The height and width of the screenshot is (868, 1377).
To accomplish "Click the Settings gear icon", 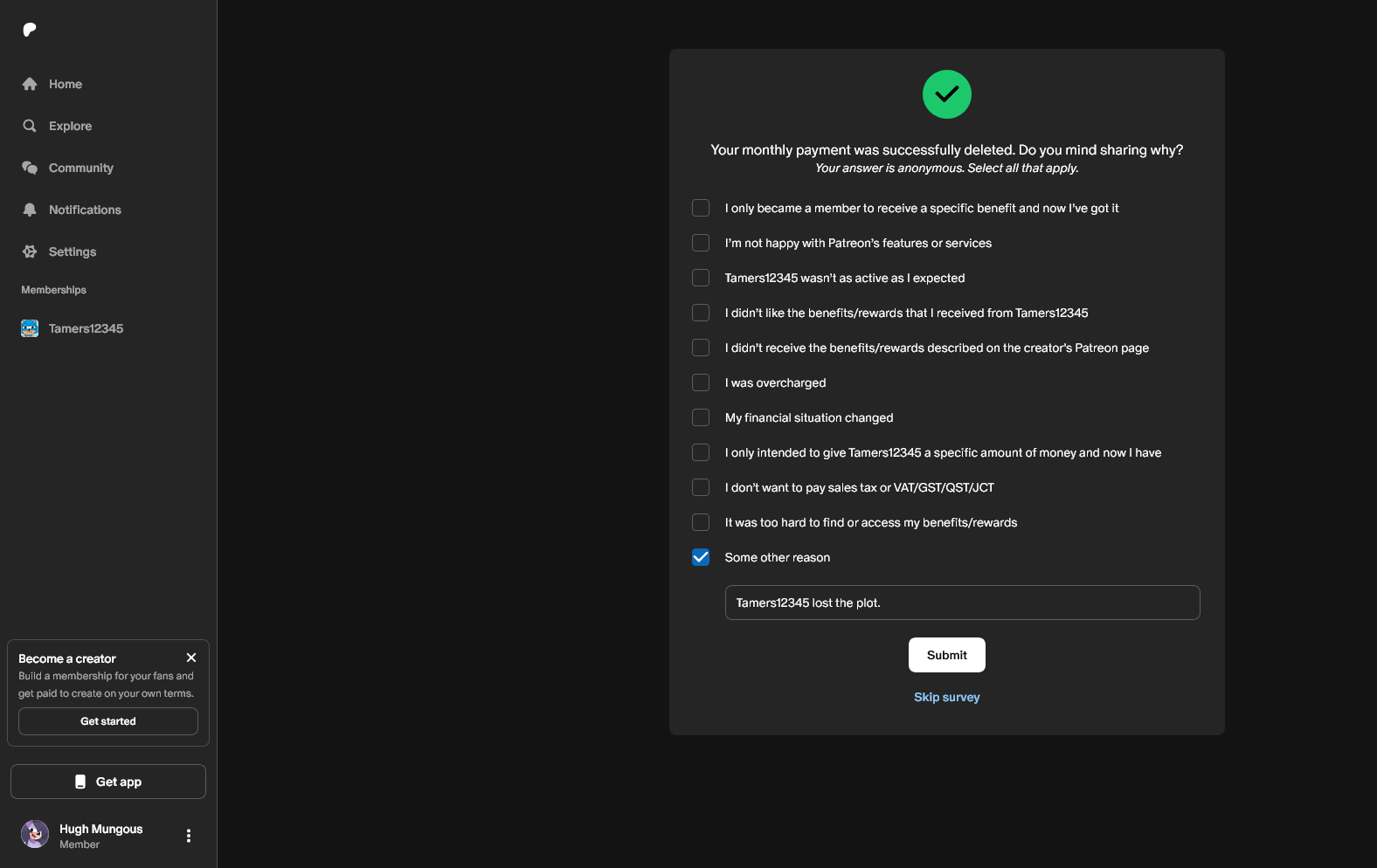I will (30, 251).
